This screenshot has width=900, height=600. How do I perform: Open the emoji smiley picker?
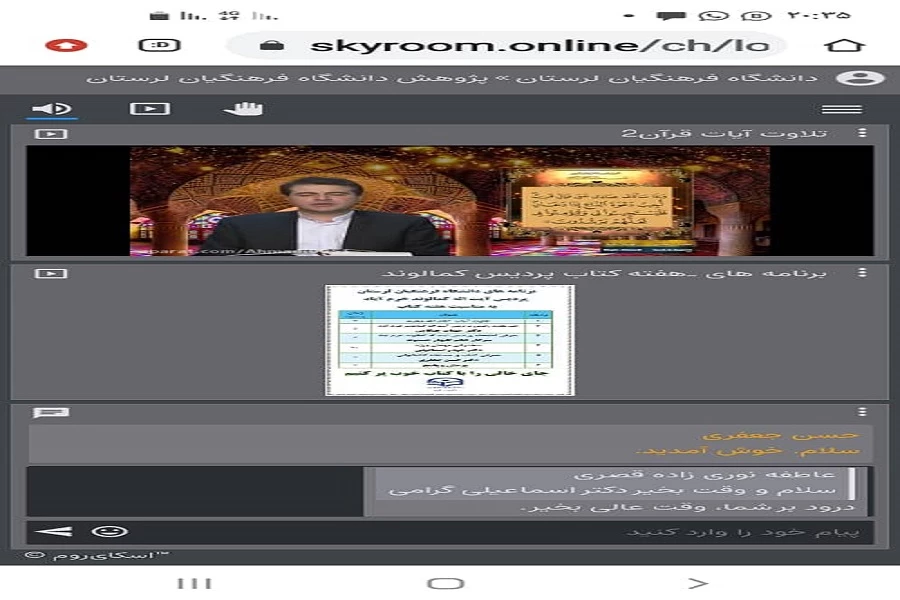pyautogui.click(x=109, y=531)
